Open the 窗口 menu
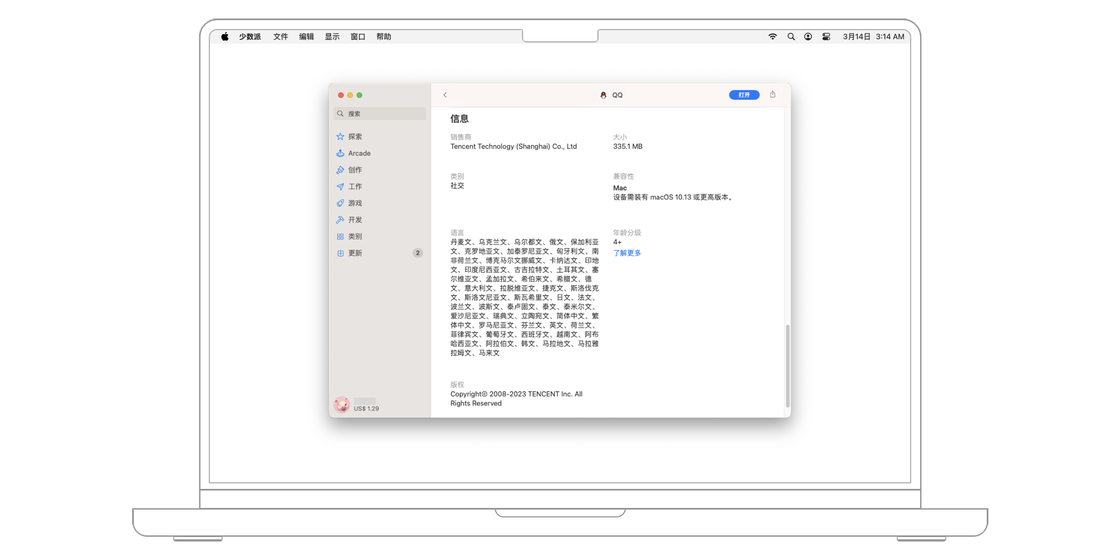 click(x=358, y=36)
